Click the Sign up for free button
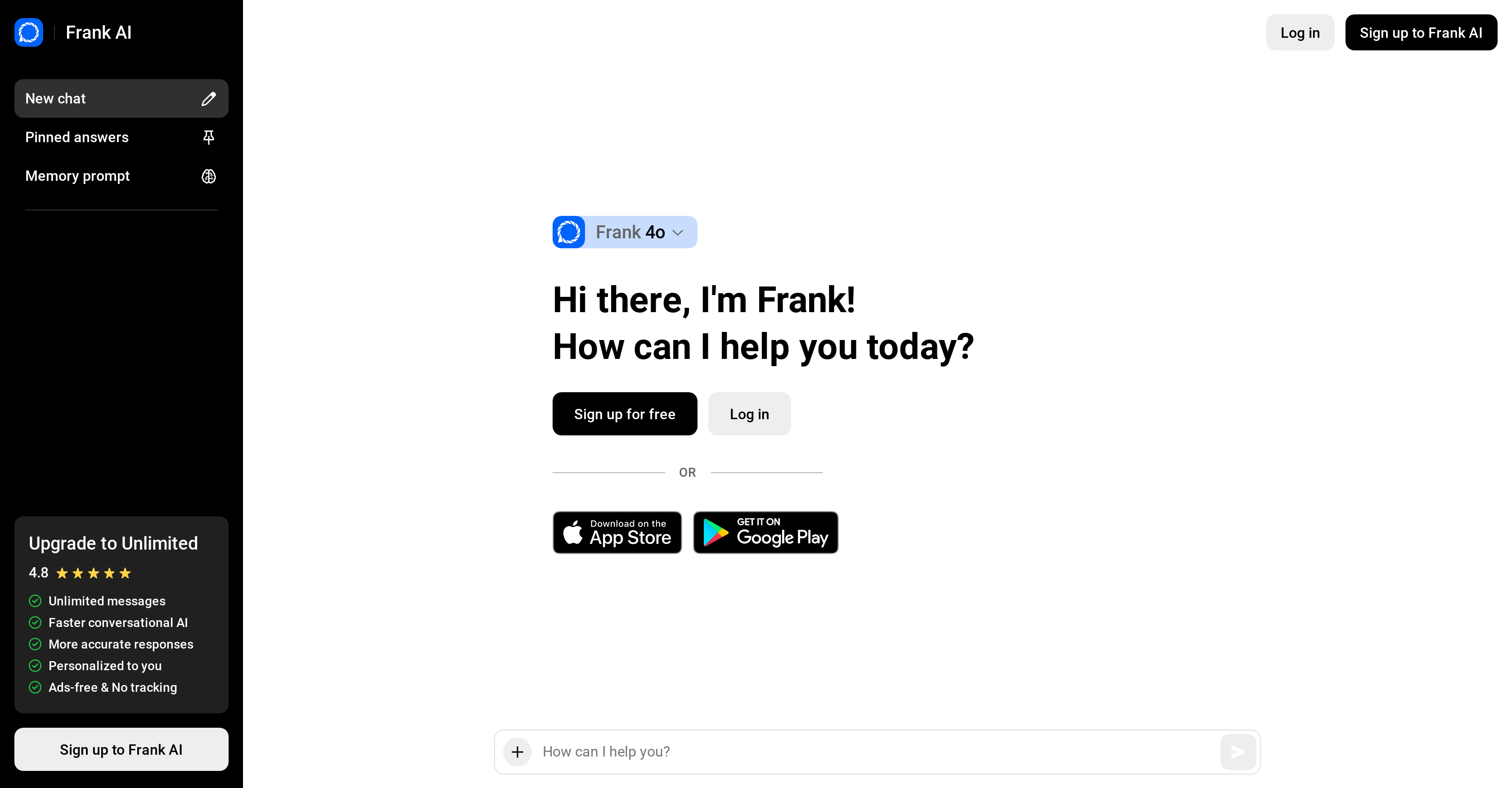The width and height of the screenshot is (1512, 788). coord(624,414)
